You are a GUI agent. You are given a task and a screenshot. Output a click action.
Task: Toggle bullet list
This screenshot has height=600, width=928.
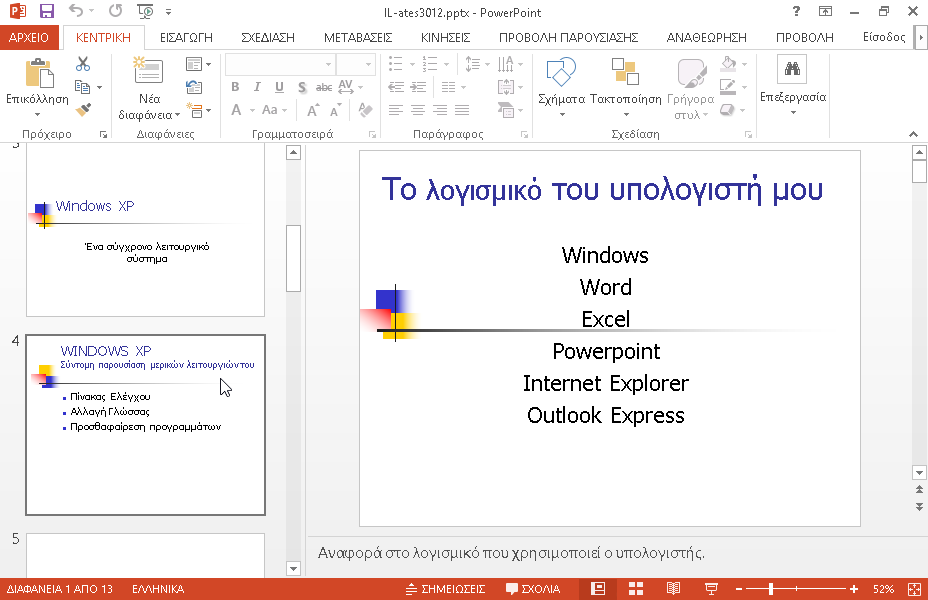click(x=395, y=63)
